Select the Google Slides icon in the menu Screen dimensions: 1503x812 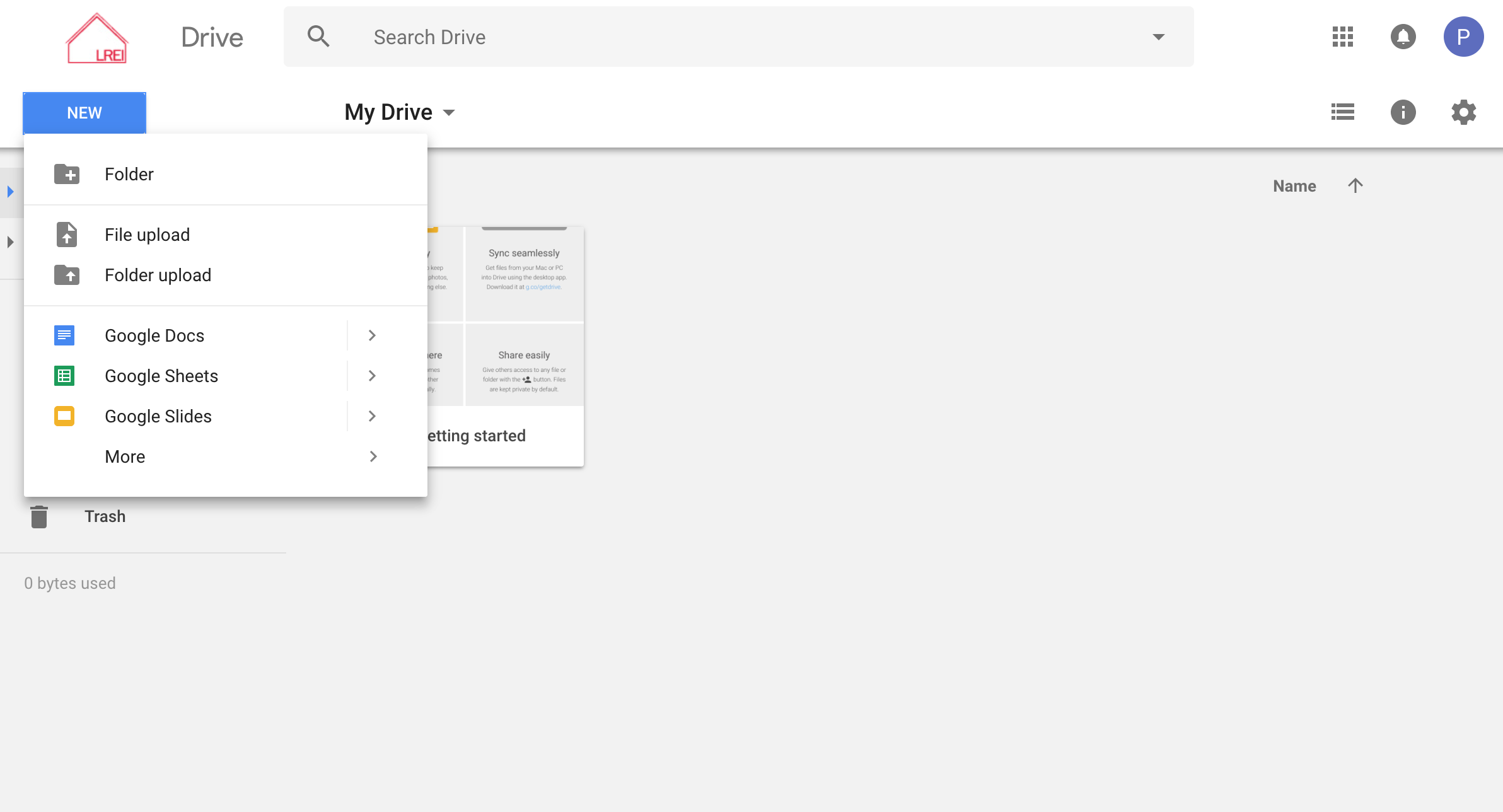[x=64, y=416]
